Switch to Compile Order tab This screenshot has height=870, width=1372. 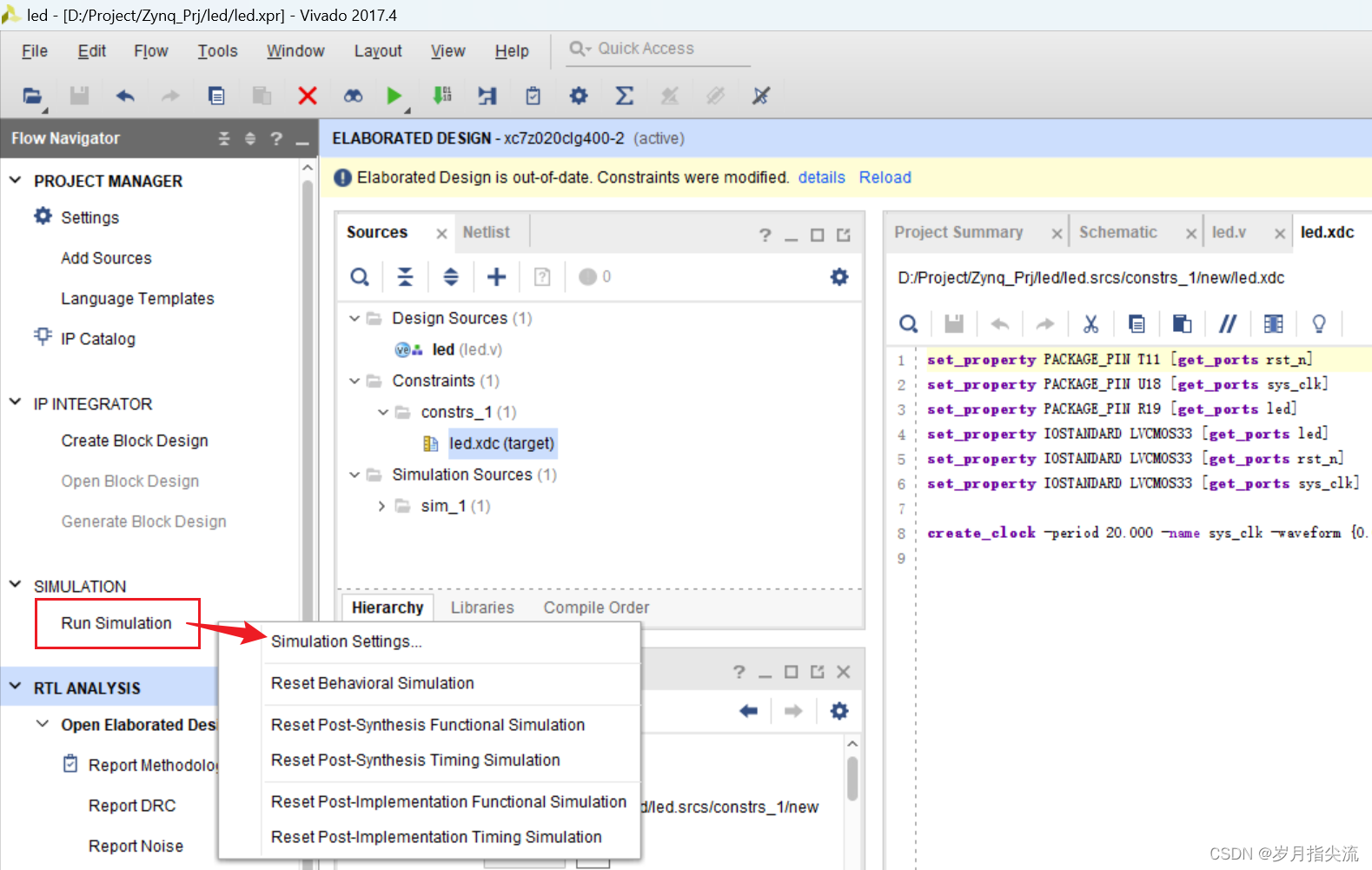pyautogui.click(x=596, y=608)
